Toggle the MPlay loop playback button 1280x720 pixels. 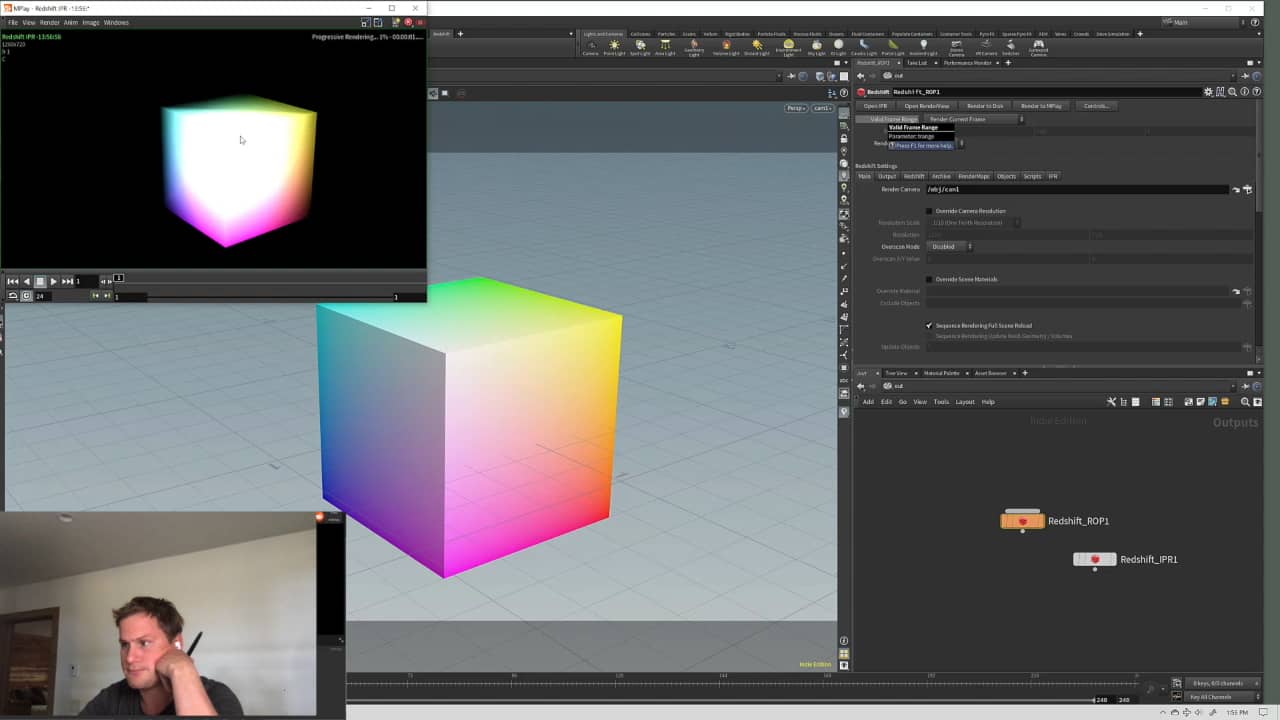[13, 296]
